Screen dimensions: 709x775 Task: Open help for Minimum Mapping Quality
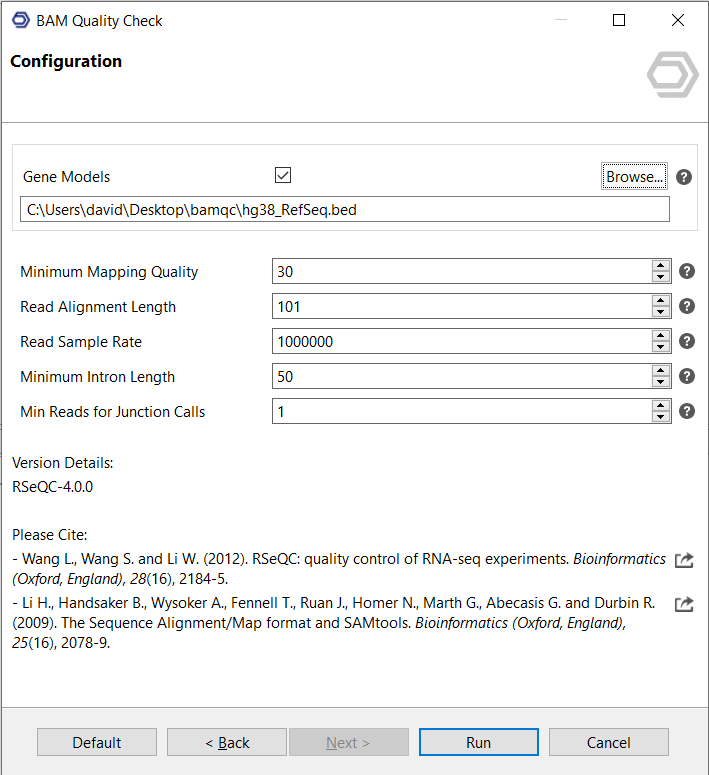pos(687,271)
